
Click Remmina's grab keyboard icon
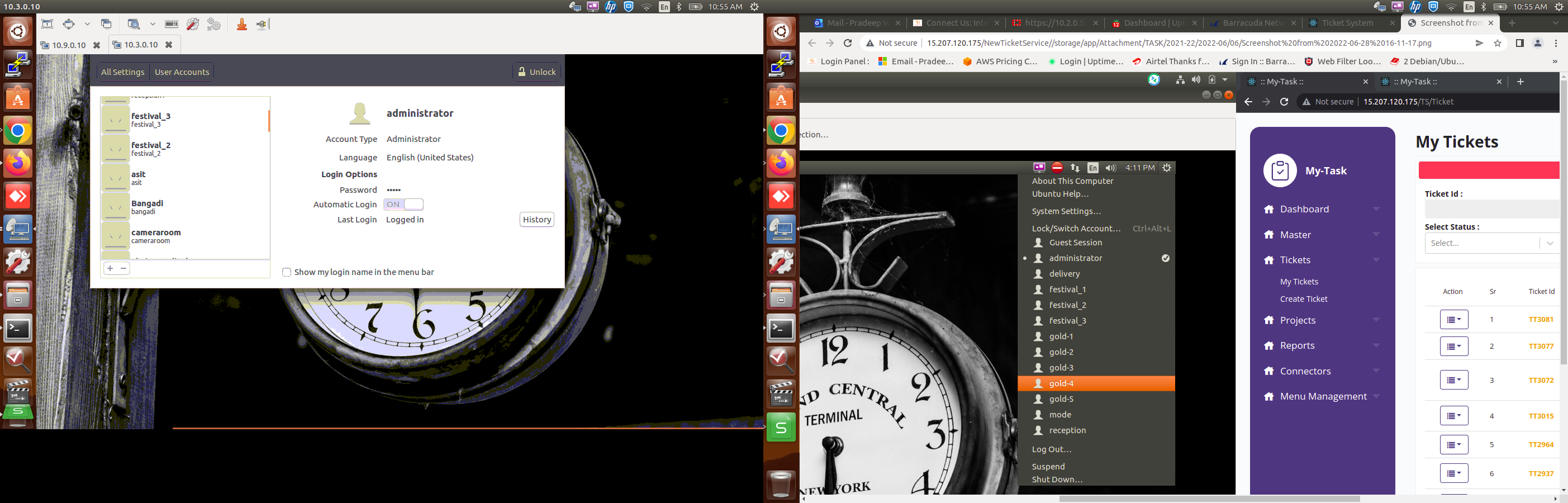[x=172, y=23]
